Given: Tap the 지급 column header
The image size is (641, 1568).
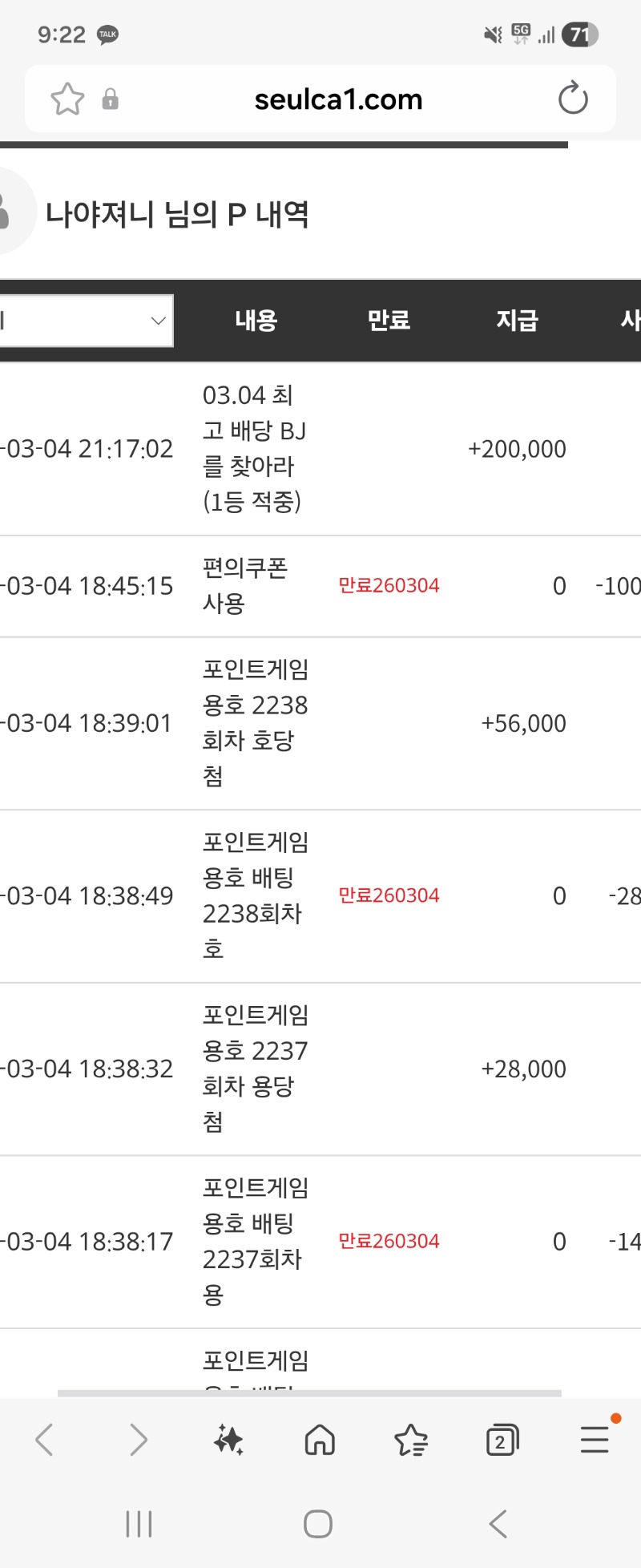Looking at the screenshot, I should click(517, 321).
